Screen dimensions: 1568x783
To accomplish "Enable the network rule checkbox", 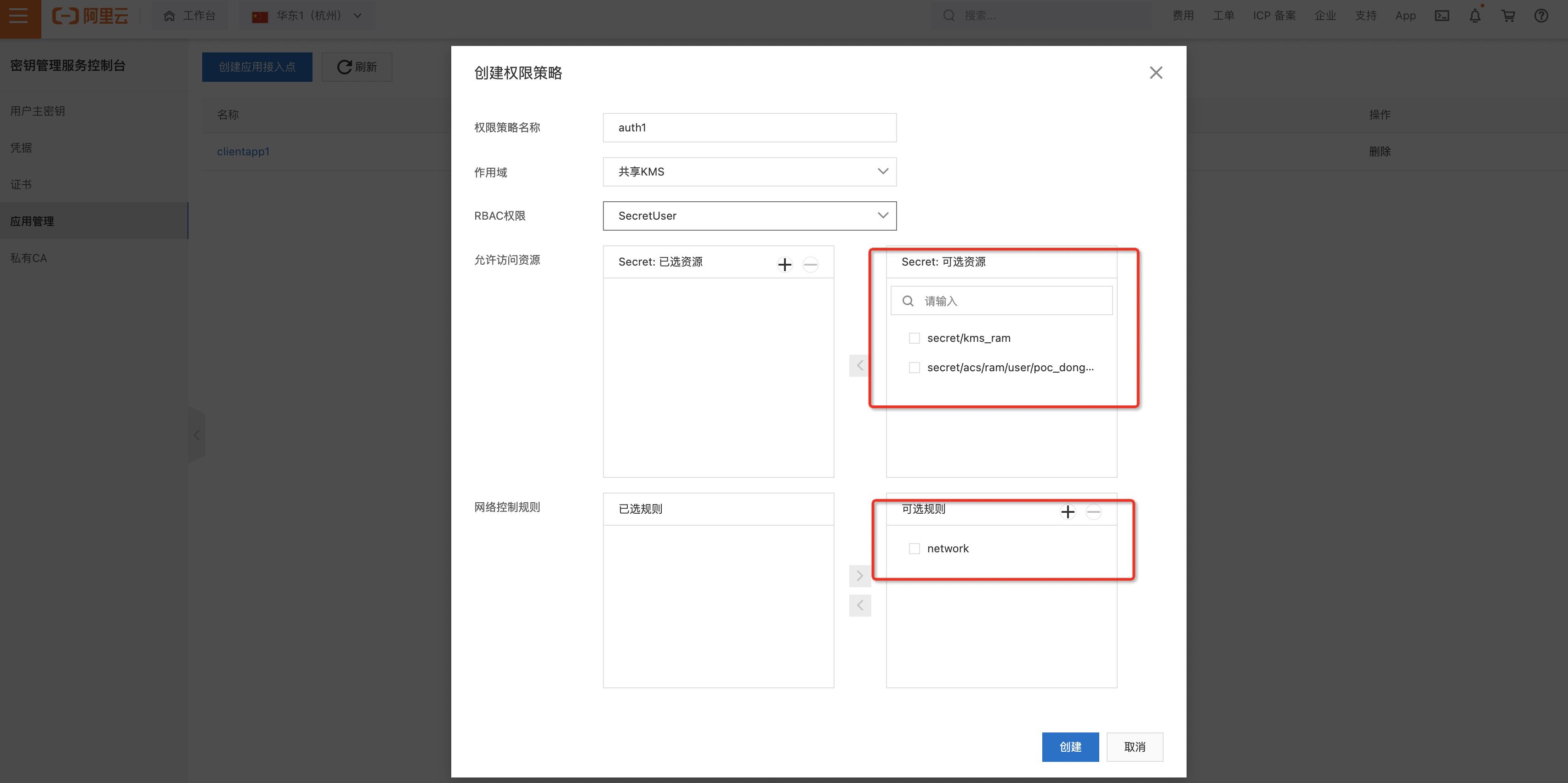I will tap(914, 549).
